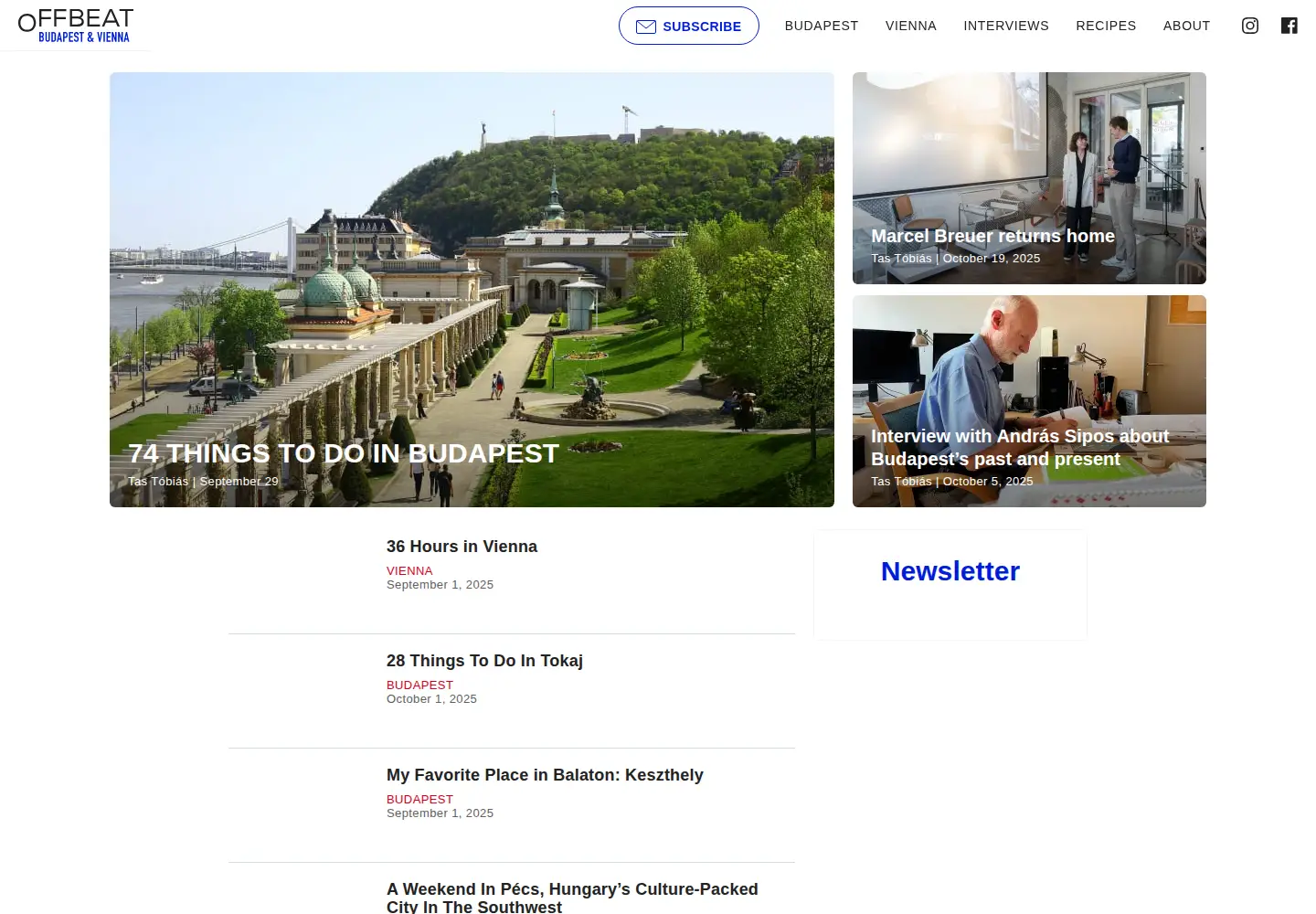Click the VIENNA tag under 36 Hours in Vienna
Viewport: 1316px width, 914px height.
409,570
